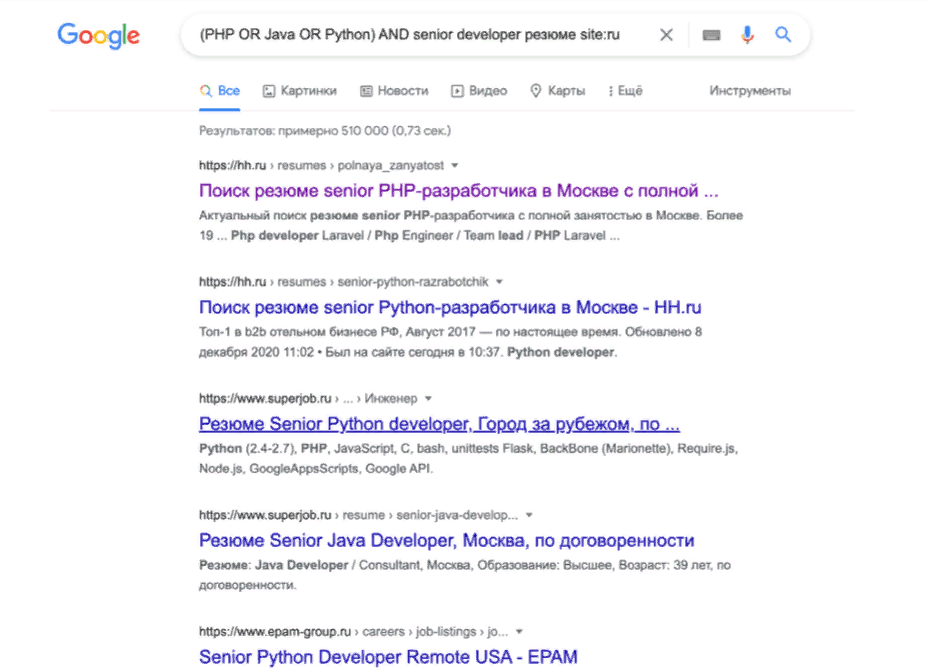927x671 pixels.
Task: Switch to Карты maps tab
Action: (557, 91)
